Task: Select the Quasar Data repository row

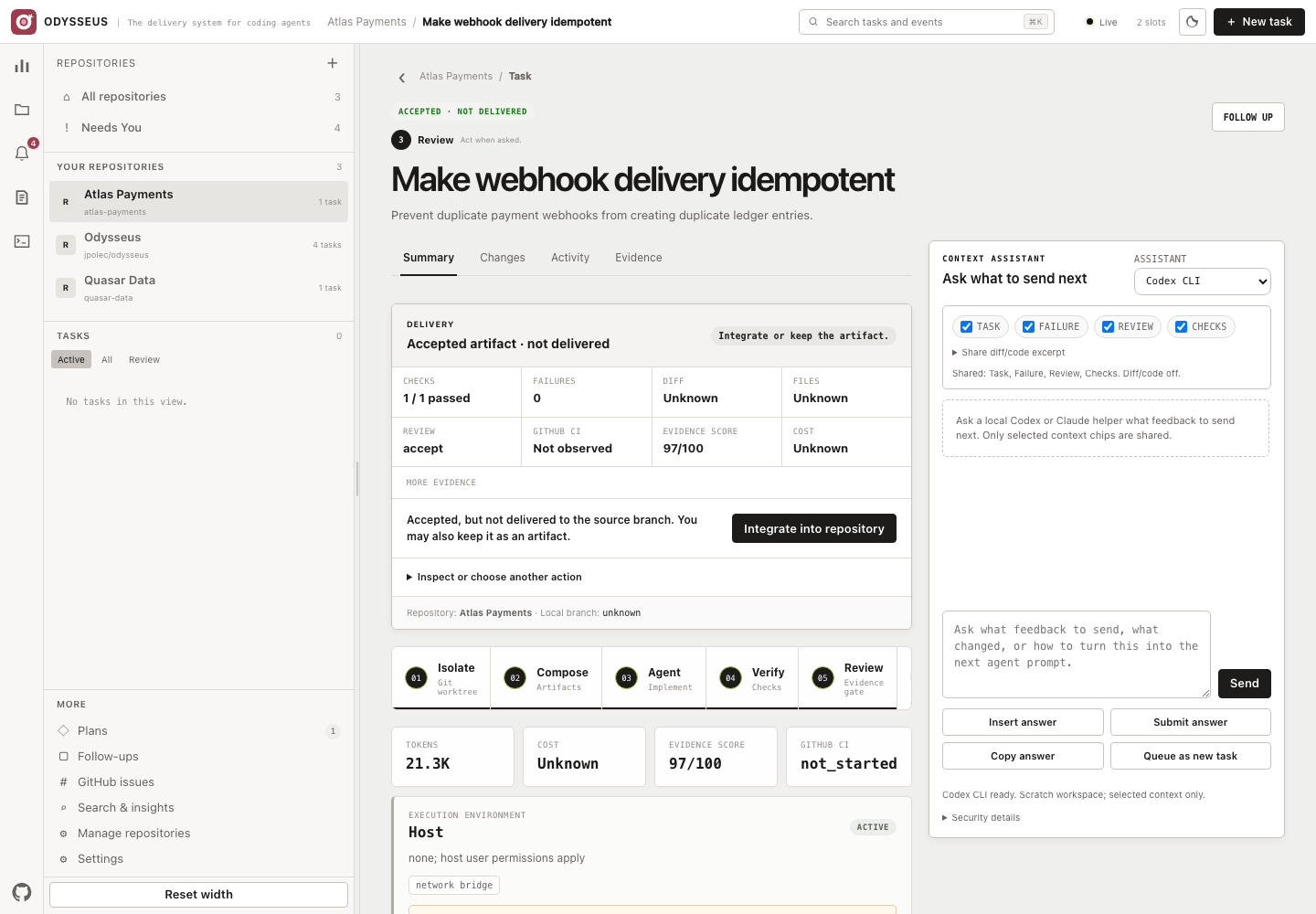Action: coord(199,288)
